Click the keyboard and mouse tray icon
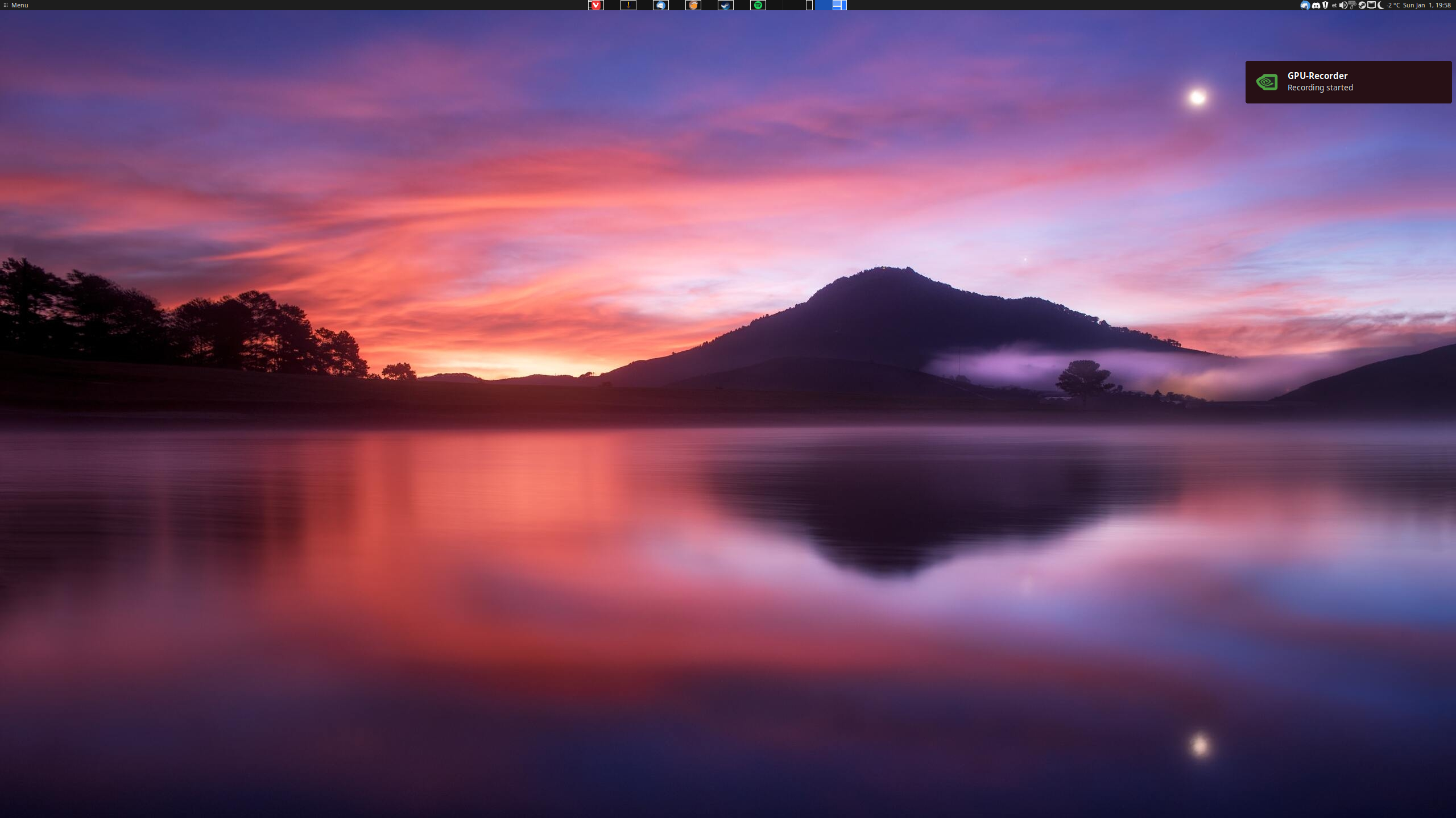 [1352, 5]
